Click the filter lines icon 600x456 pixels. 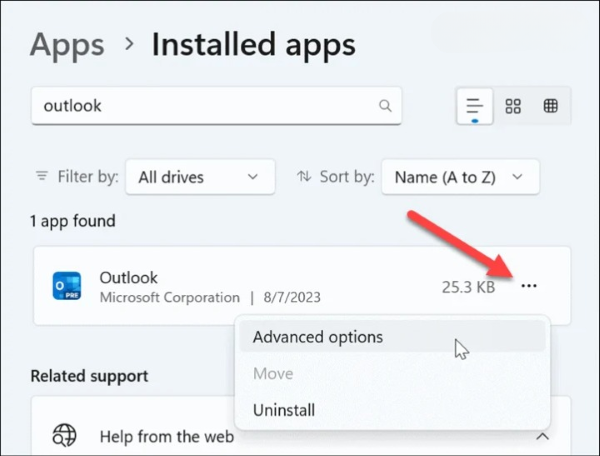click(x=42, y=176)
